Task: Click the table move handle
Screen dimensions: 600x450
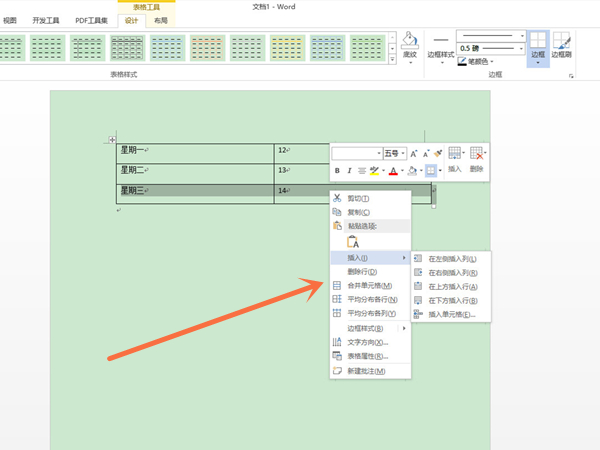Action: (111, 140)
